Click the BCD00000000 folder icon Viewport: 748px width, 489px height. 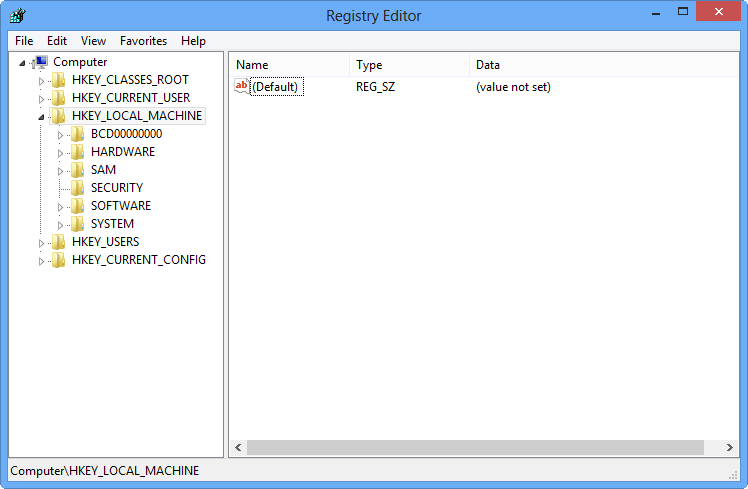77,134
